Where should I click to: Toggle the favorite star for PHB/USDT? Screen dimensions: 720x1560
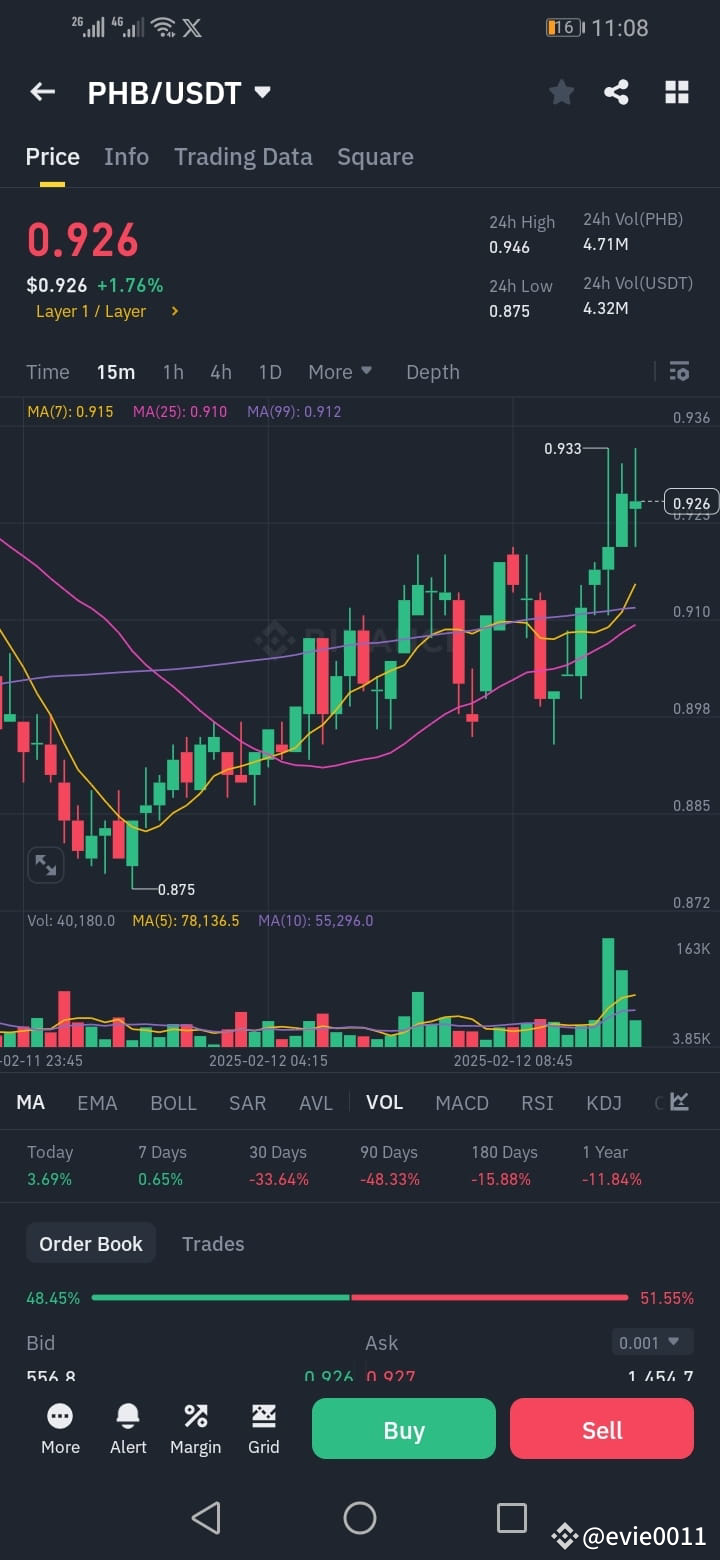561,91
